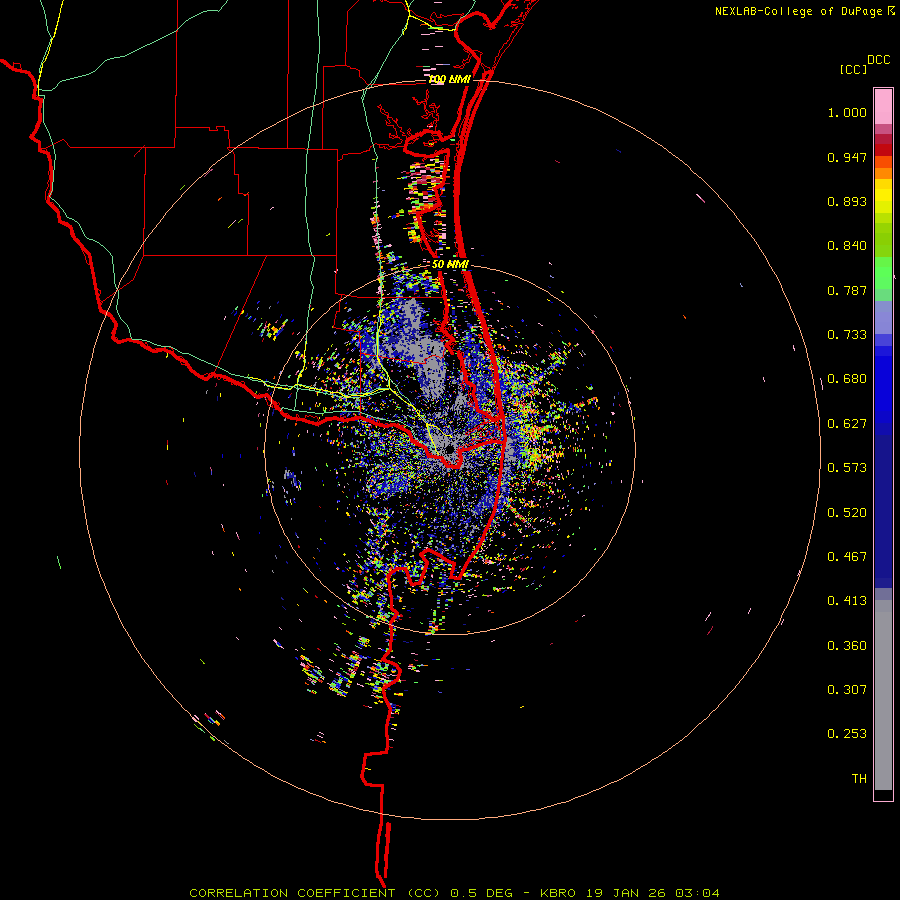Click the 0.307 scale value
900x900 pixels.
[x=847, y=690]
